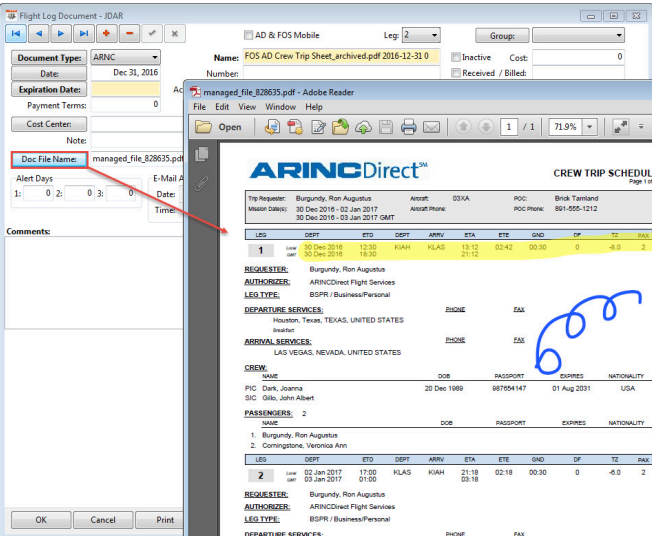Click the OK button
Screen dimensions: 652x536
pyautogui.click(x=41, y=520)
